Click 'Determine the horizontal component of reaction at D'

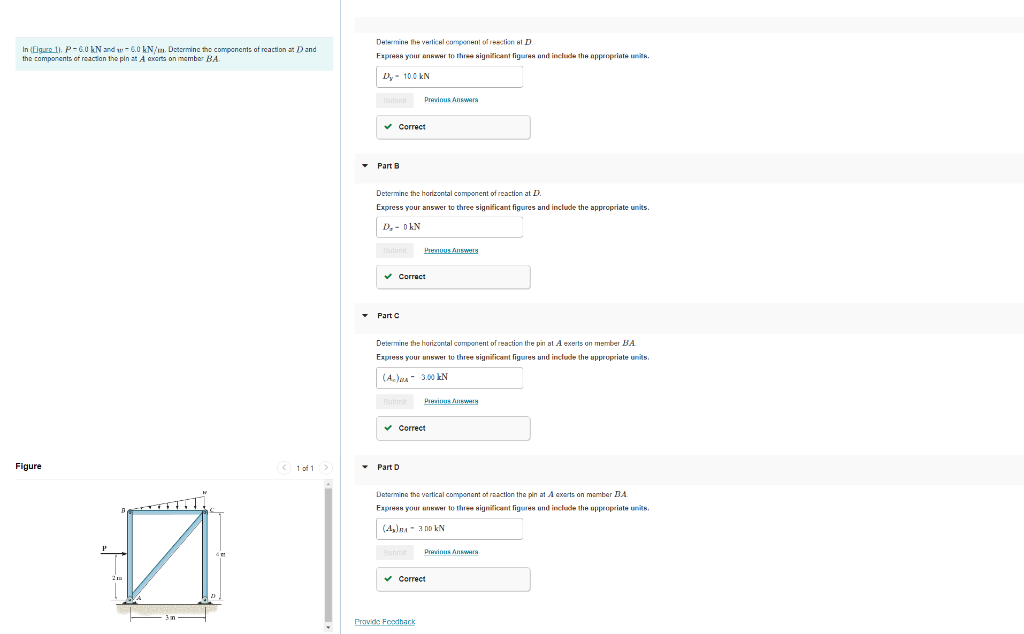pyautogui.click(x=458, y=193)
